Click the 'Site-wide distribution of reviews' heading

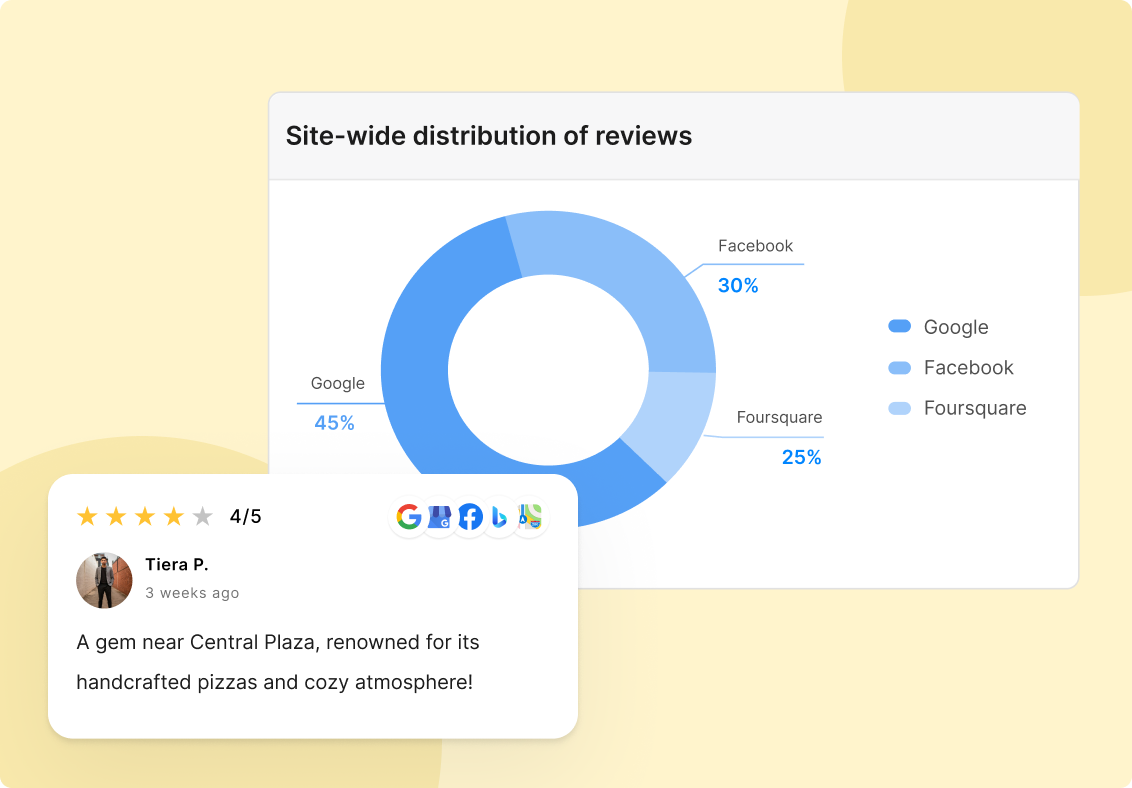(489, 136)
